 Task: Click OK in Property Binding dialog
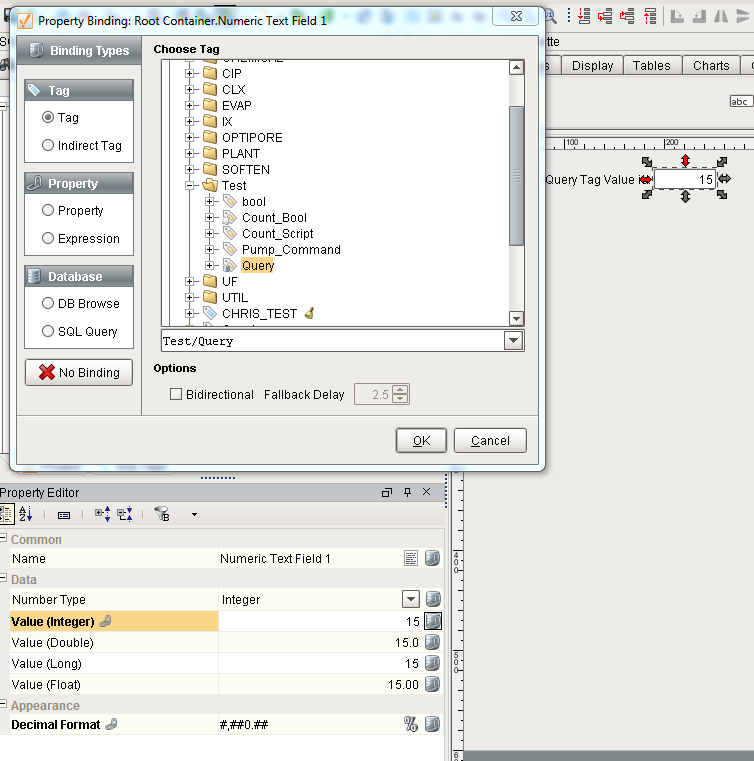tap(421, 441)
